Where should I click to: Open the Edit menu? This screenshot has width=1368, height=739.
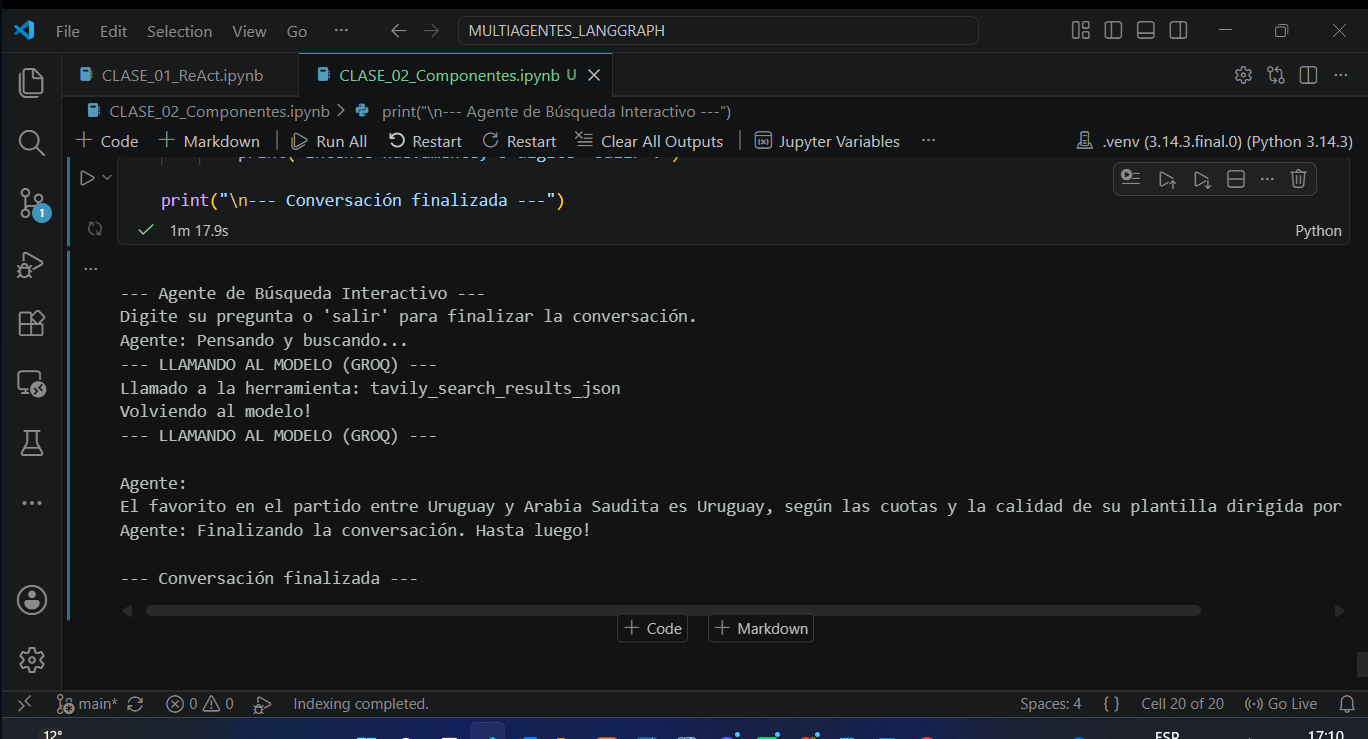coord(113,31)
